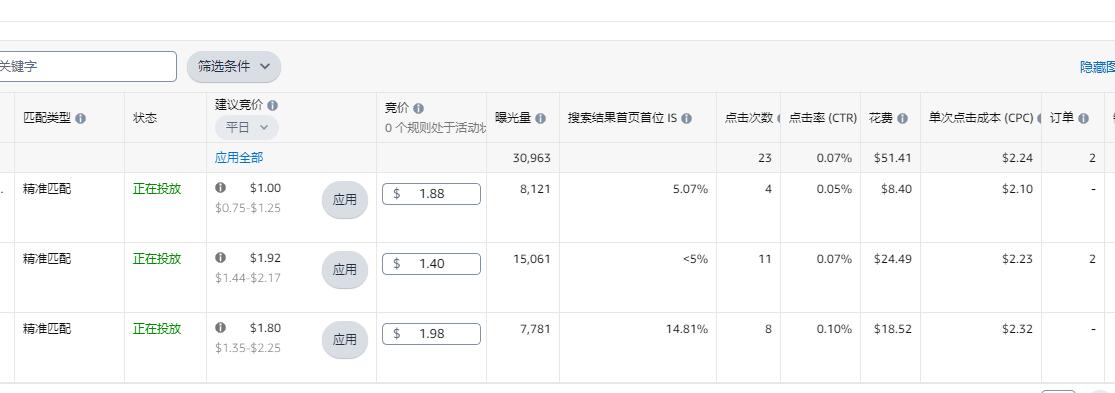
Task: Click the 应用全部 link
Action: [x=239, y=158]
